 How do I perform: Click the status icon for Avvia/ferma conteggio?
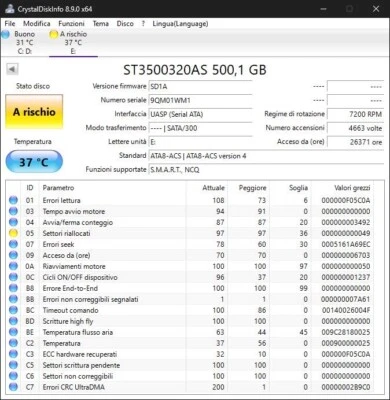(x=13, y=222)
